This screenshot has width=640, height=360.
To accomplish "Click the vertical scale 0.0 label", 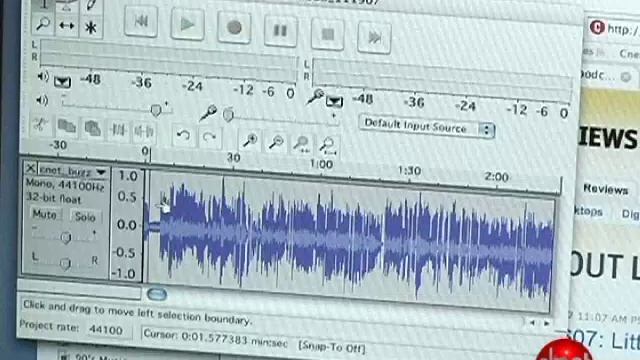I will (127, 225).
